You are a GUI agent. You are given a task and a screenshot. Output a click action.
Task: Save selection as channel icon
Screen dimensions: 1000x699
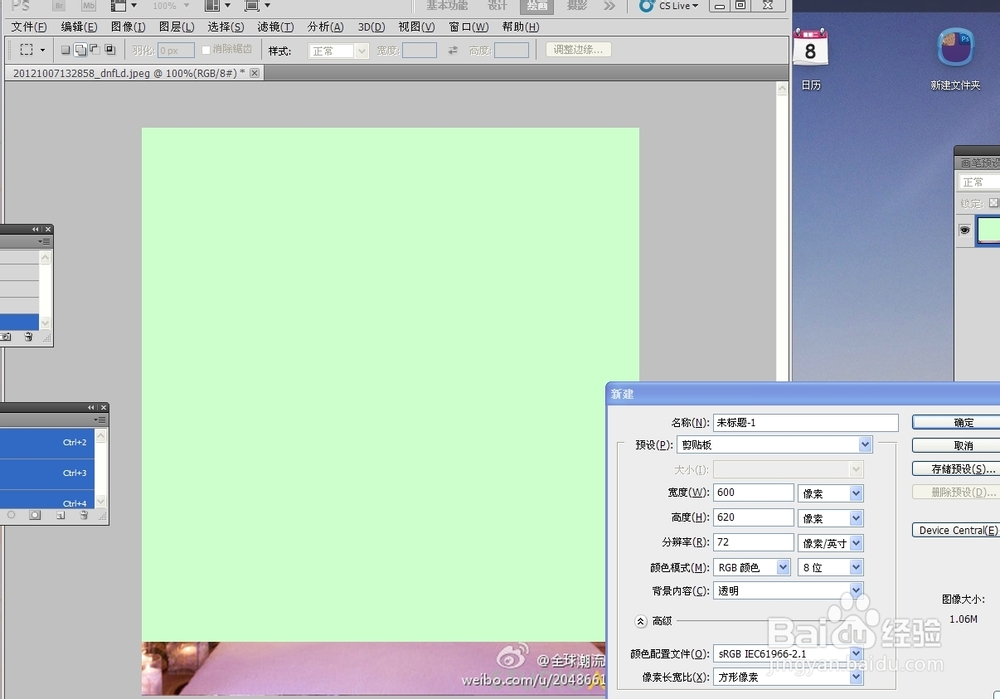(x=35, y=515)
